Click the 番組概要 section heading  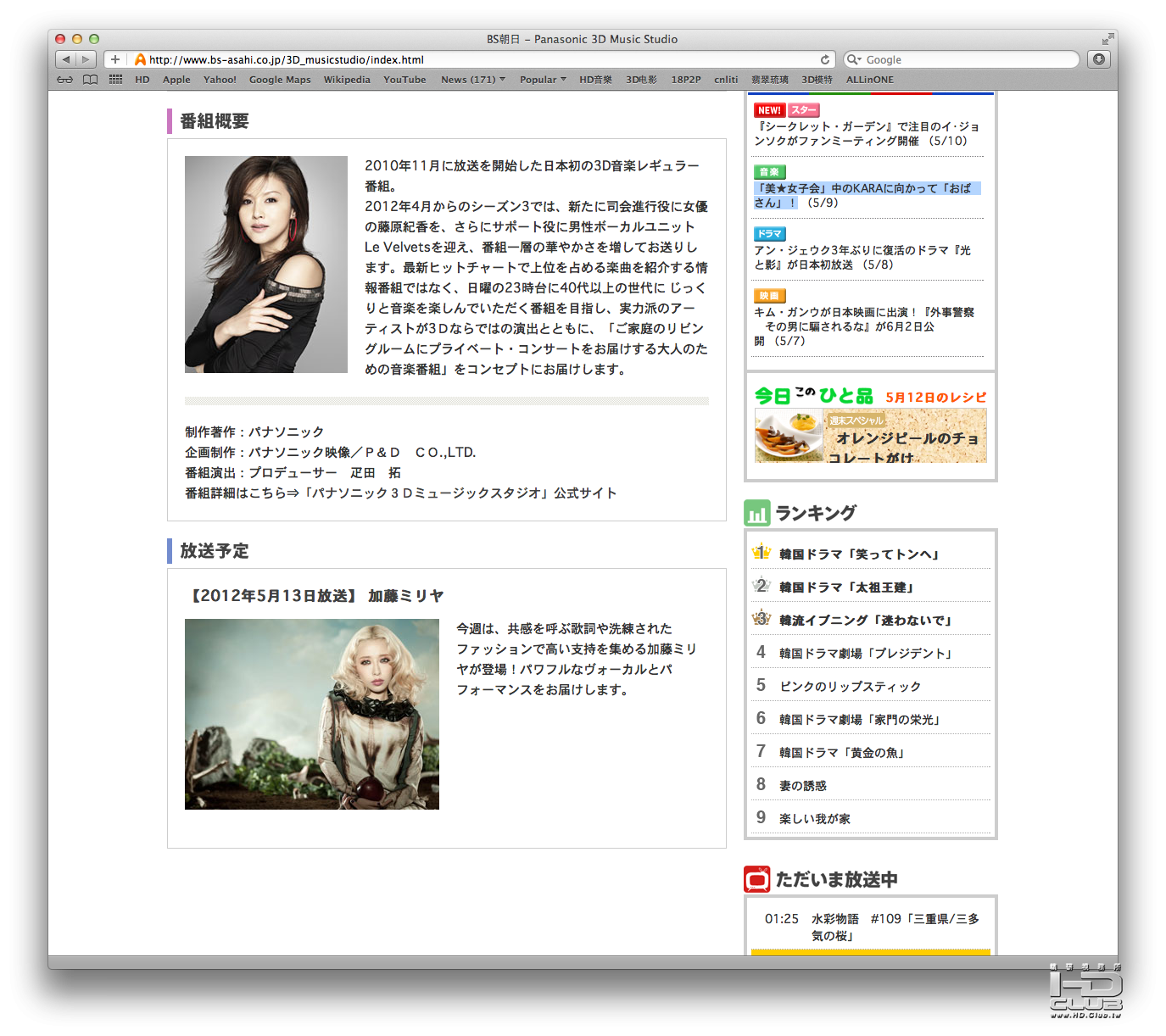(x=215, y=121)
